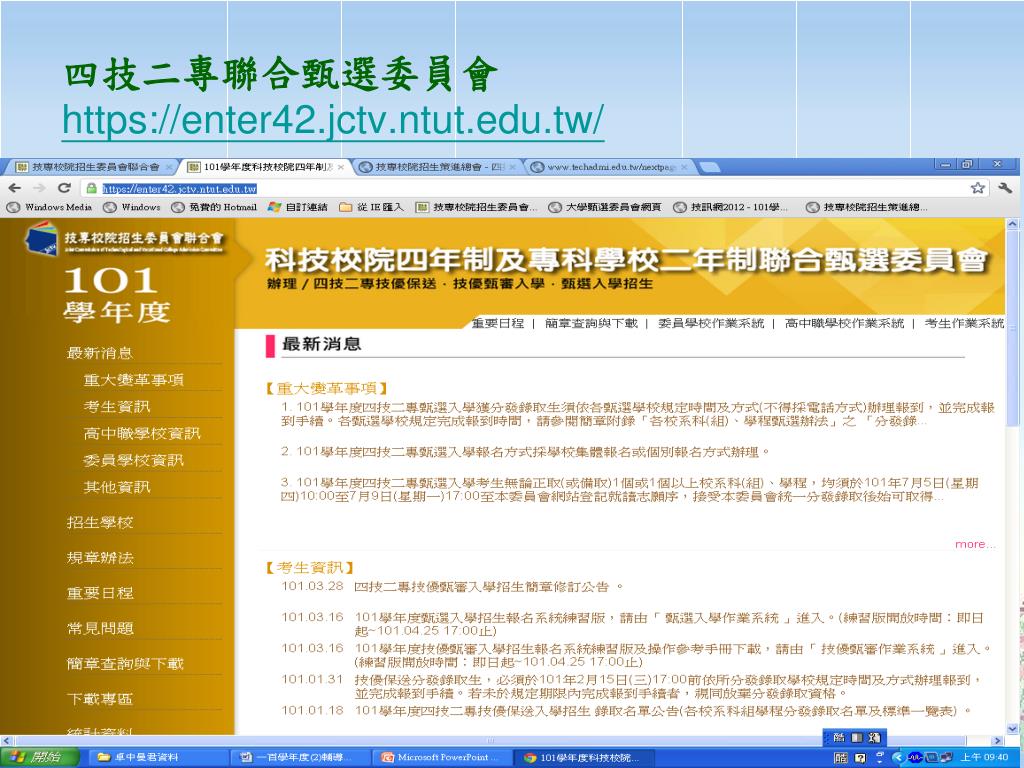Image resolution: width=1024 pixels, height=768 pixels.
Task: Click the horizontal scrollbar right arrow
Action: (997, 741)
